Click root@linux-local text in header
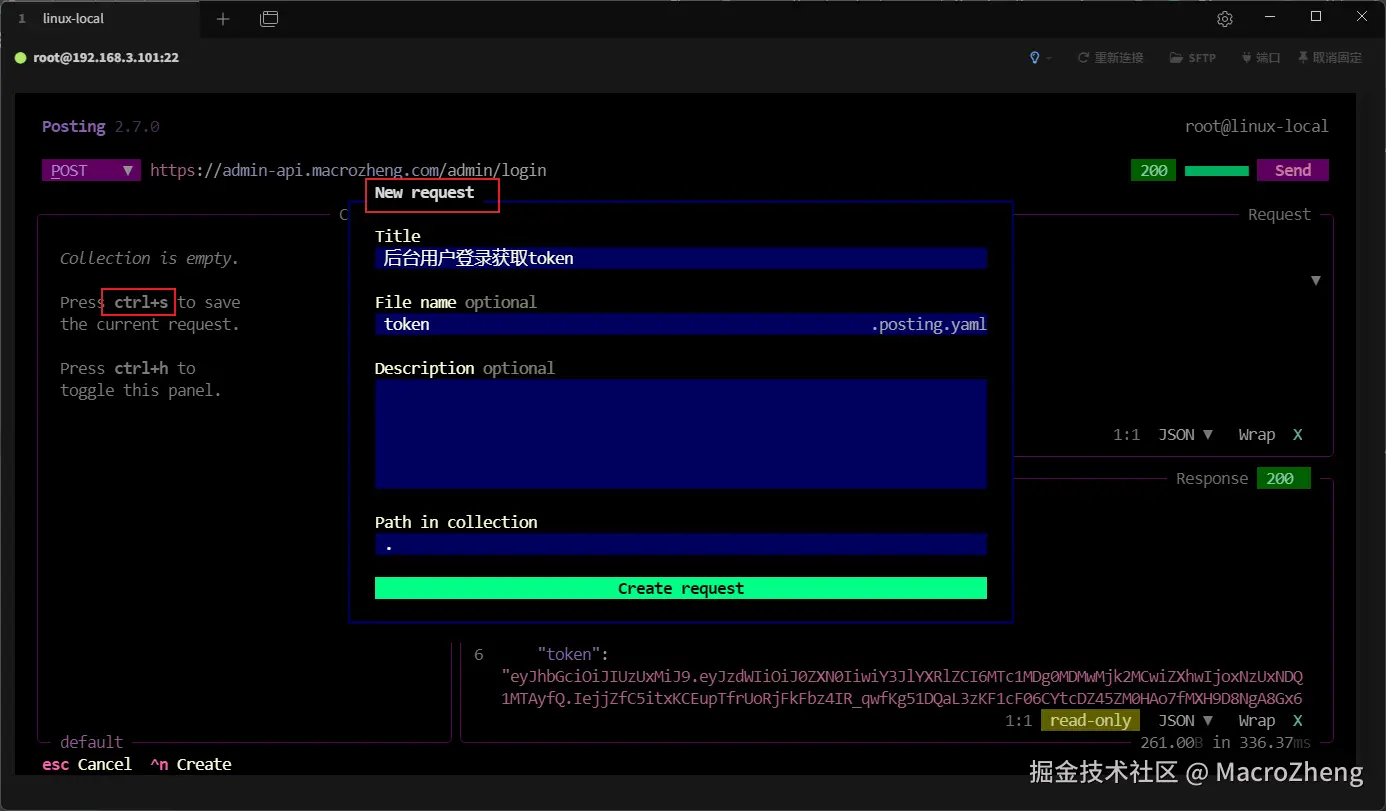1386x811 pixels. tap(1257, 126)
